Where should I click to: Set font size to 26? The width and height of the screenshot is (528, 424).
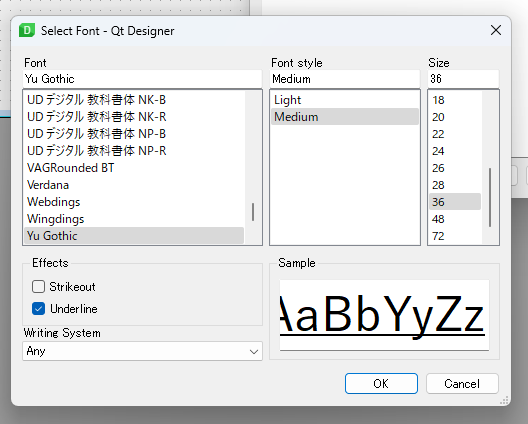click(x=455, y=168)
